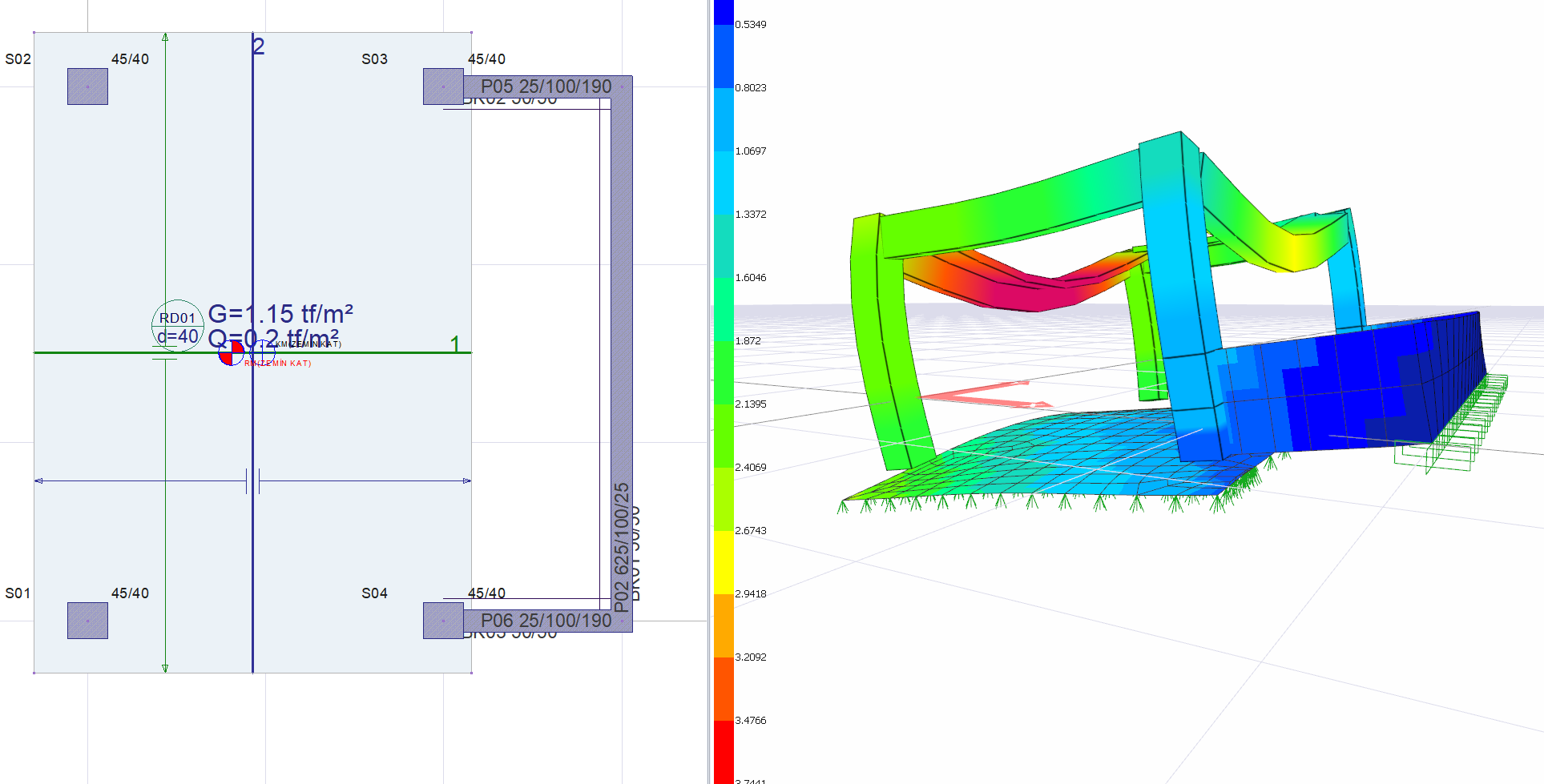Select column S04 square in plan
The height and width of the screenshot is (784, 1544).
pos(443,621)
